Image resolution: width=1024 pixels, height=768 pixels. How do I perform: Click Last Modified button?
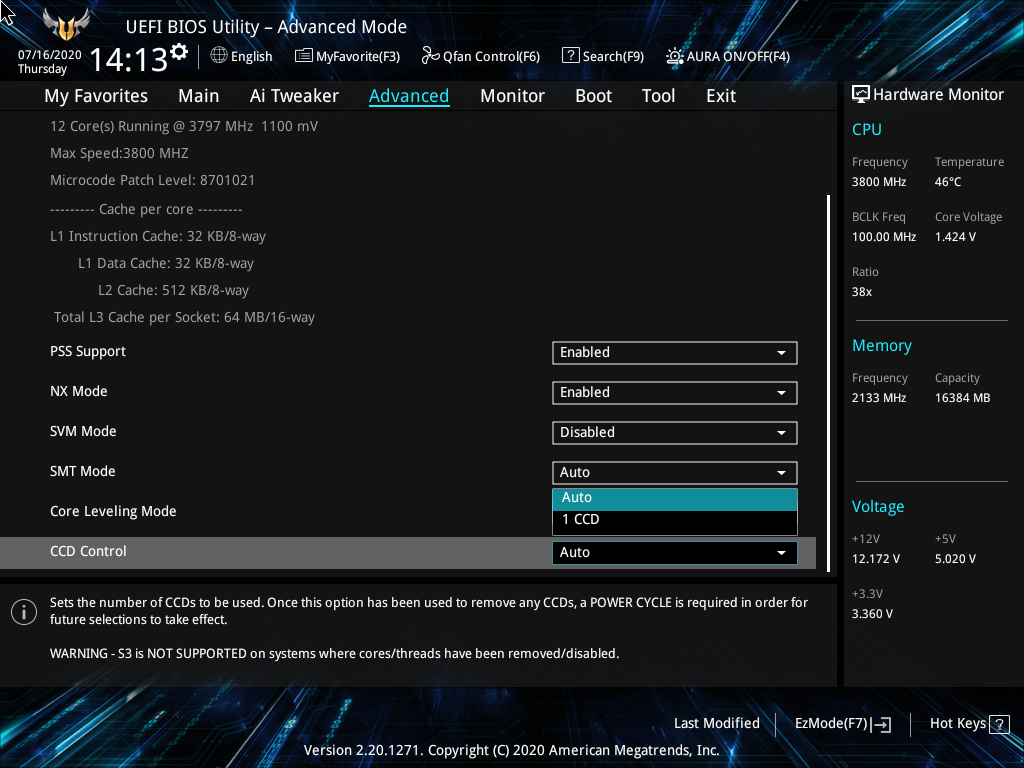[x=716, y=724]
